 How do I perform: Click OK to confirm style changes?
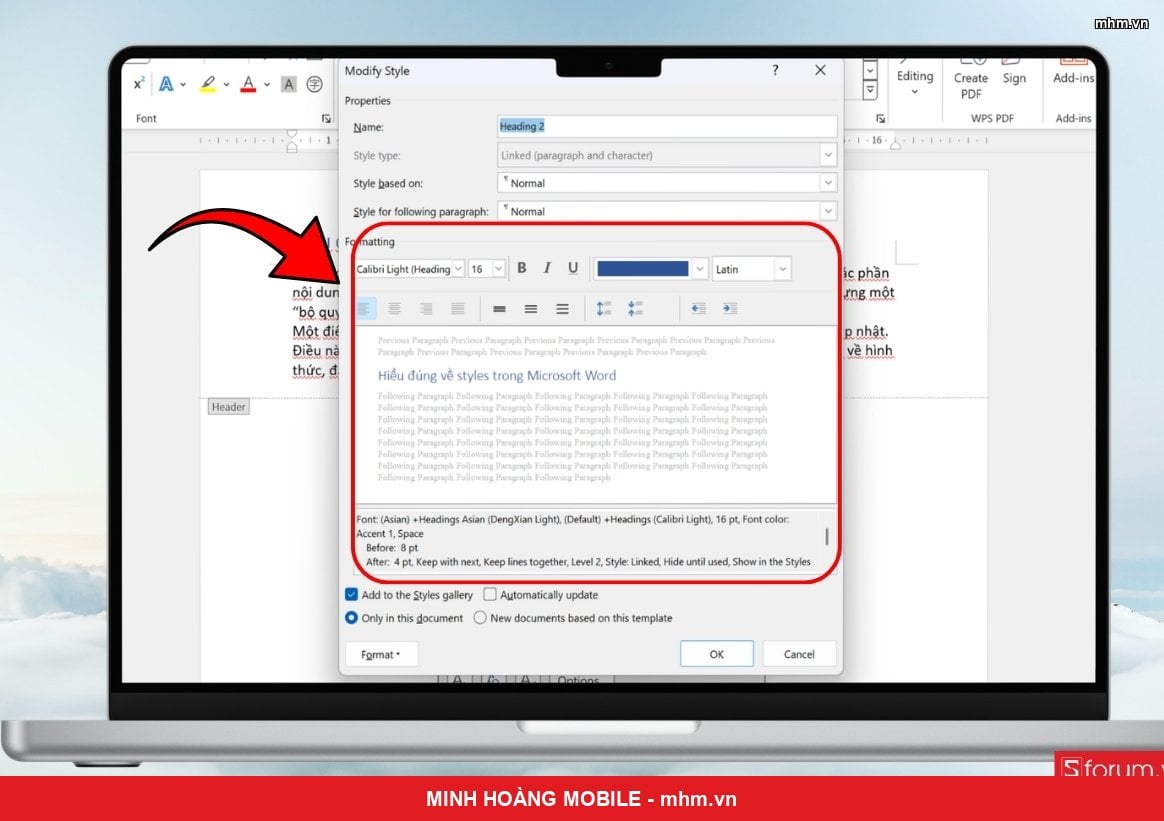[716, 654]
